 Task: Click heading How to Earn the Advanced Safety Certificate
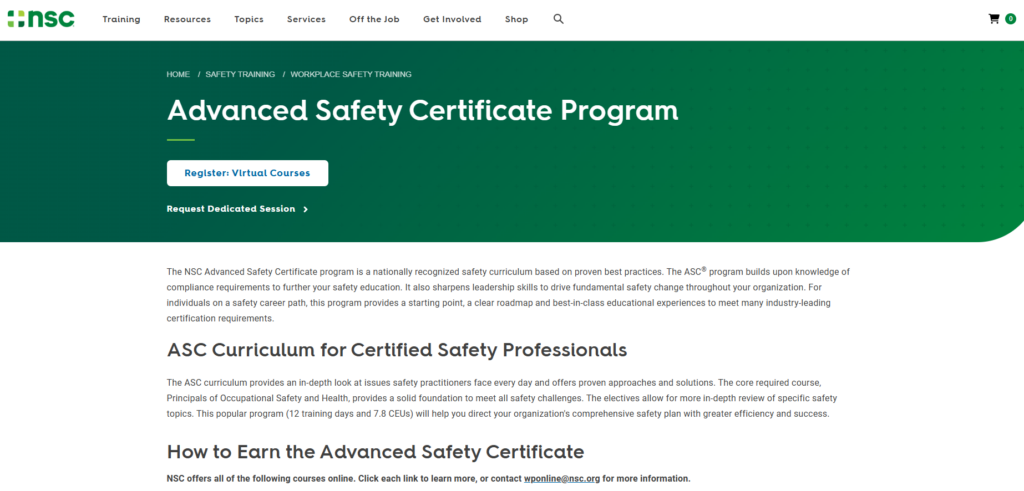(x=376, y=452)
